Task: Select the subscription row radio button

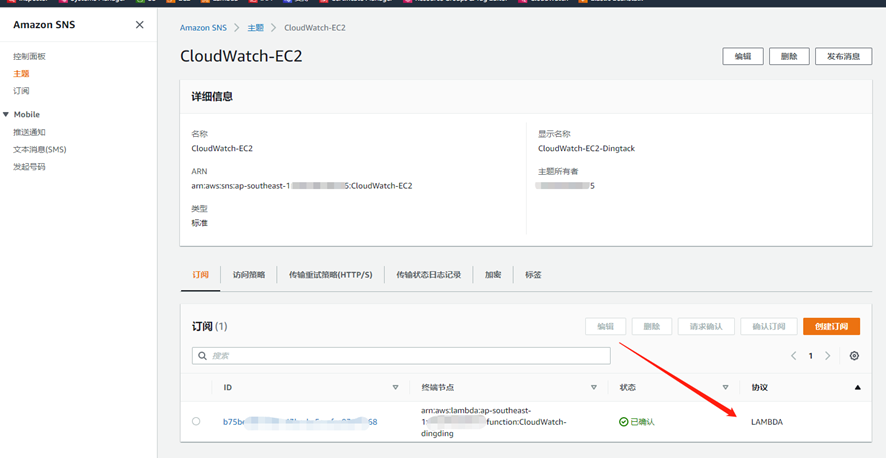Action: coord(196,422)
